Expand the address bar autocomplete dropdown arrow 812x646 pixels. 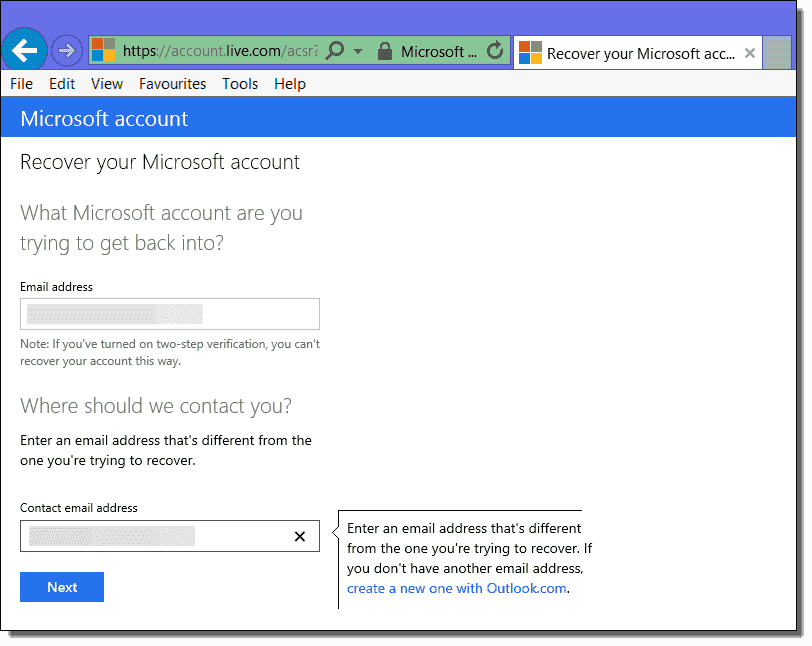coord(358,51)
